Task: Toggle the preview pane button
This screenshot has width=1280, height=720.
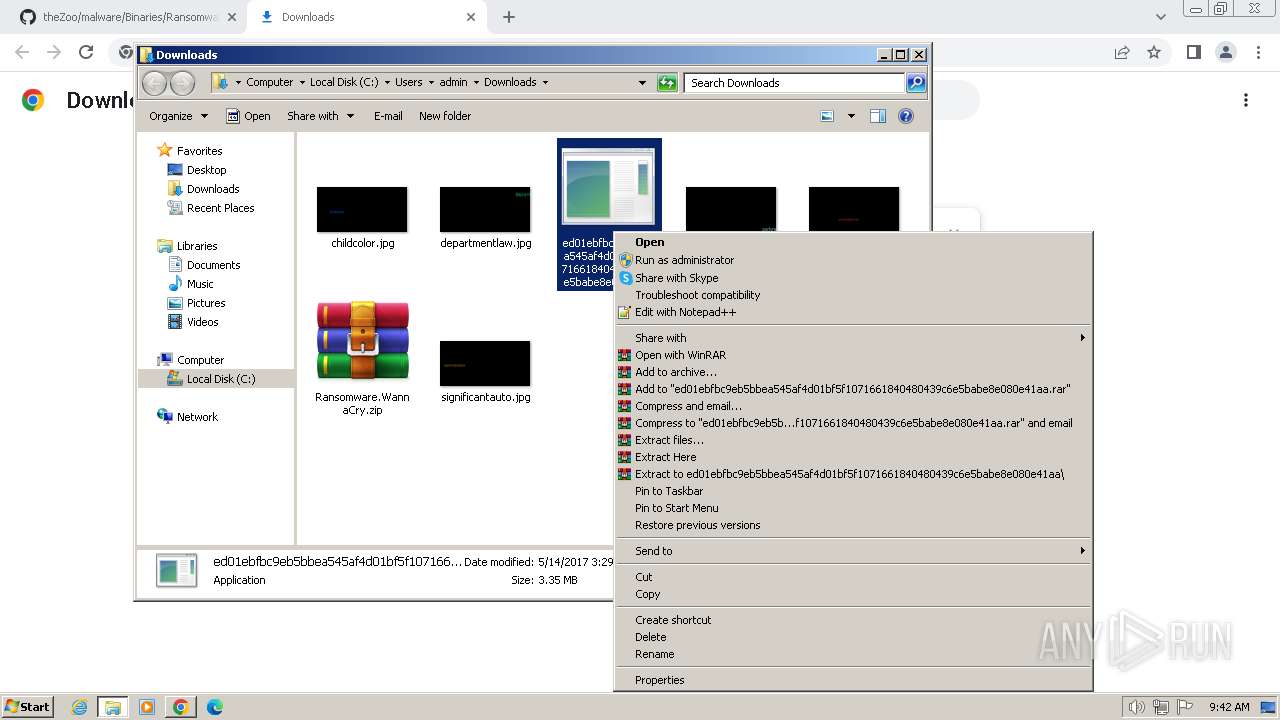Action: [877, 116]
